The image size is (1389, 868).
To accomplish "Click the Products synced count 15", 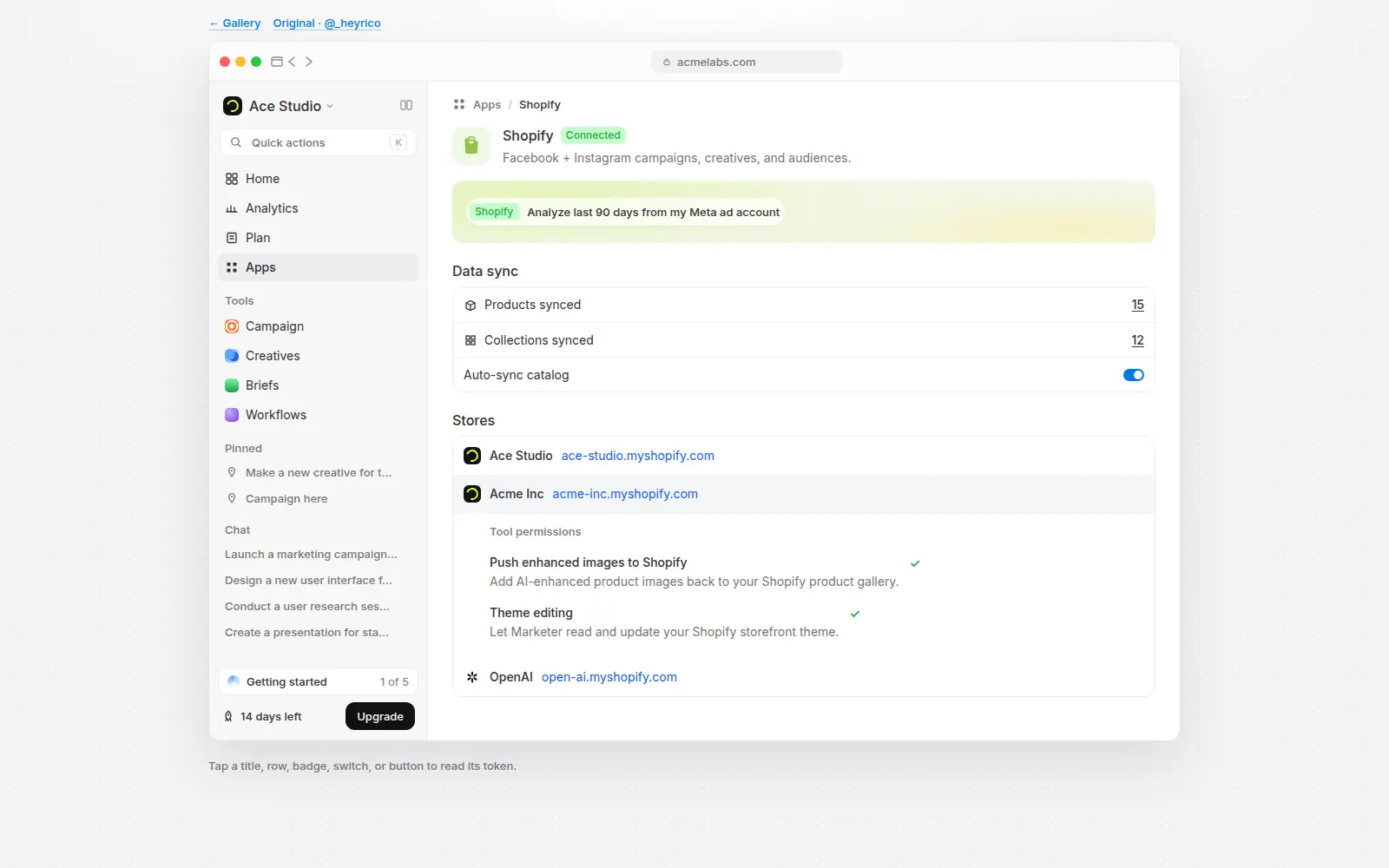I will point(1137,305).
